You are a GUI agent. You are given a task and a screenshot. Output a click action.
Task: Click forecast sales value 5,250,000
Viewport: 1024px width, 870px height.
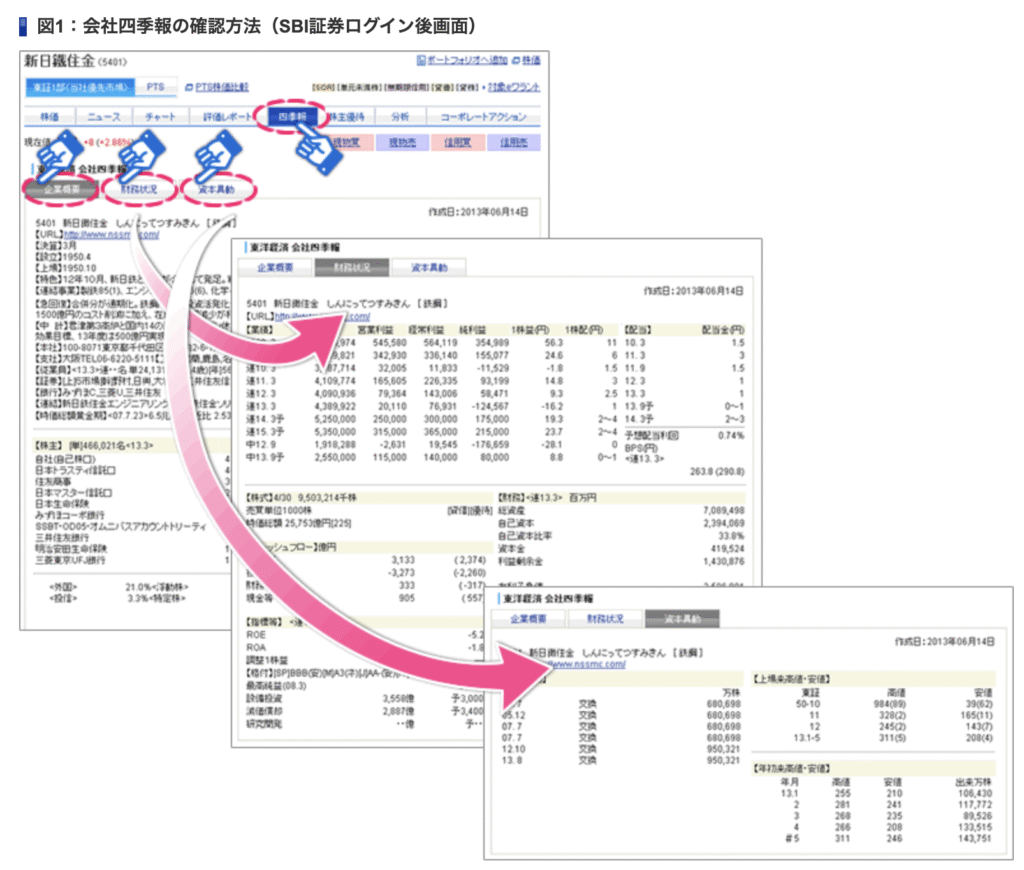[335, 419]
